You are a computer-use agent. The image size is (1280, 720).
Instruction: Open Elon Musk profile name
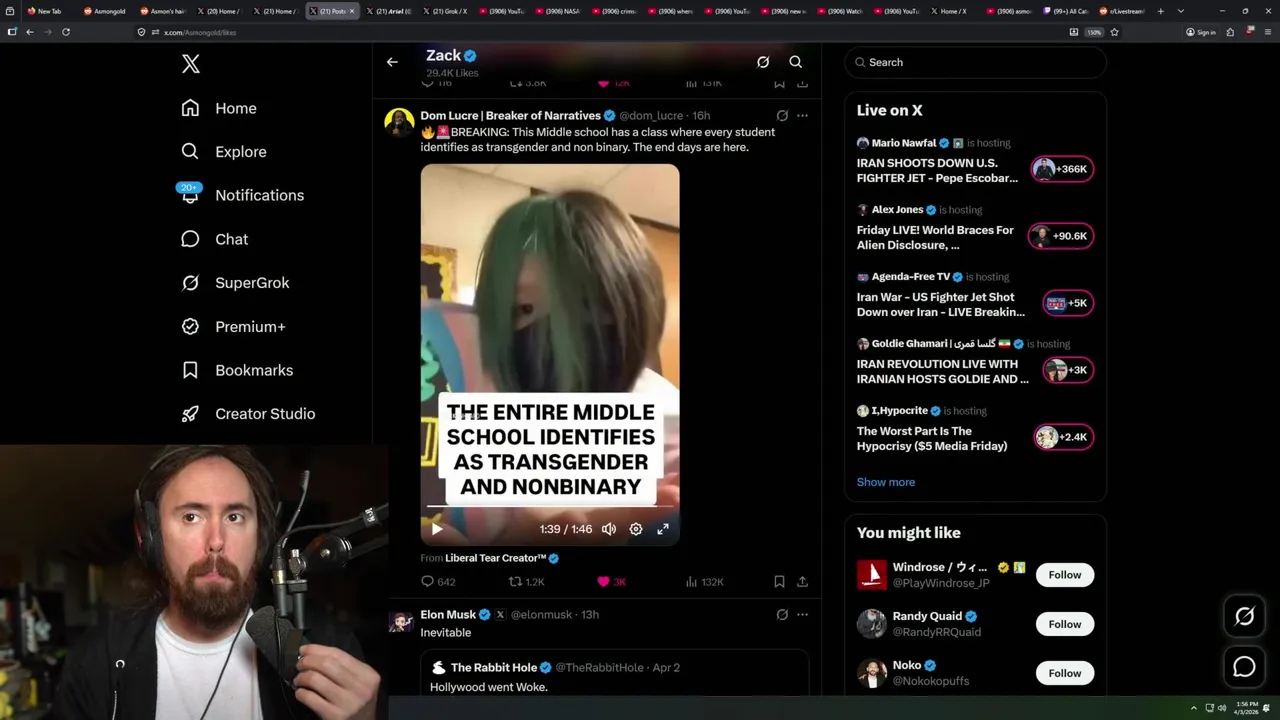point(448,615)
